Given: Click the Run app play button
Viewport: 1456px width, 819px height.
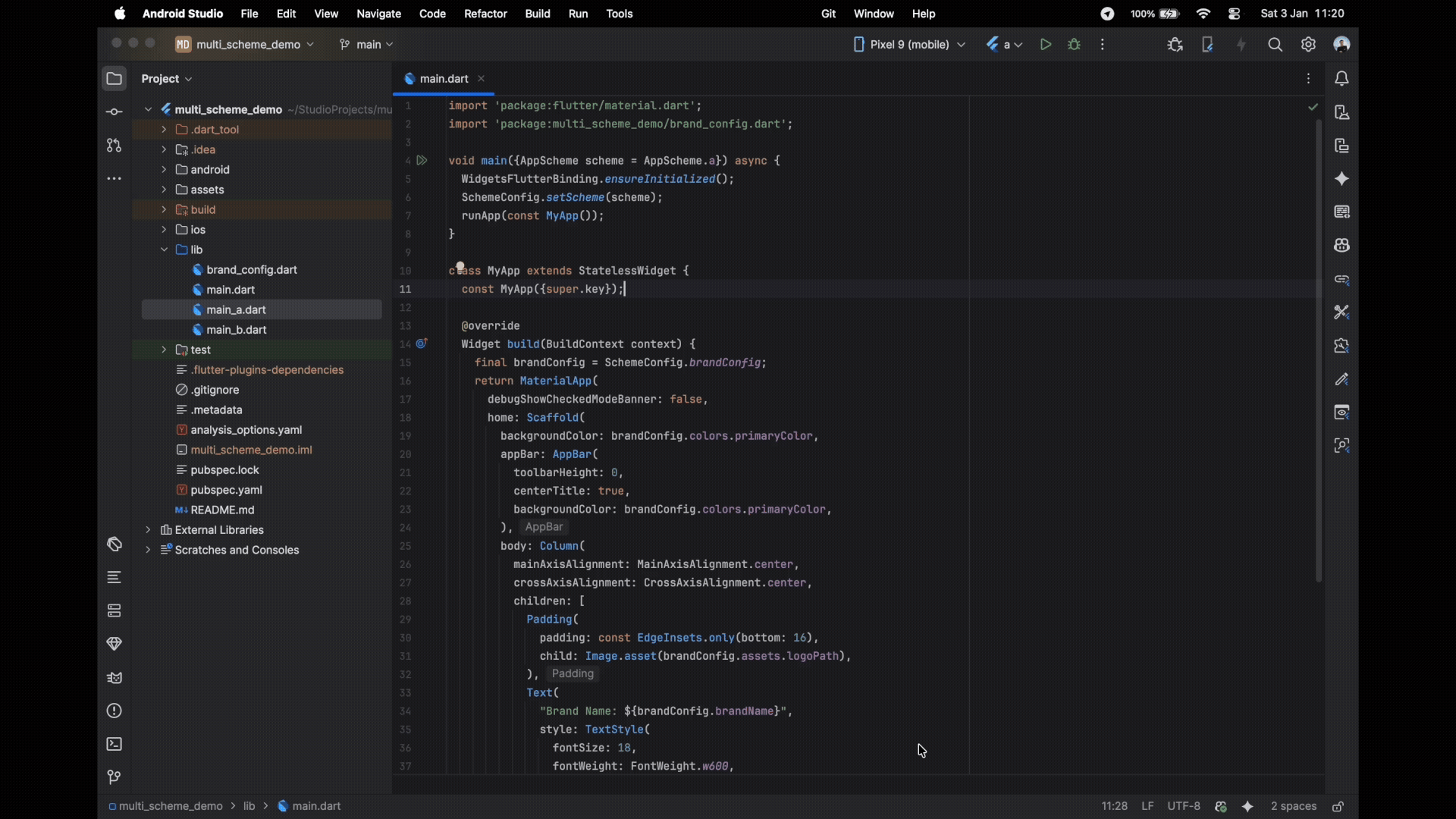Looking at the screenshot, I should 1046,45.
